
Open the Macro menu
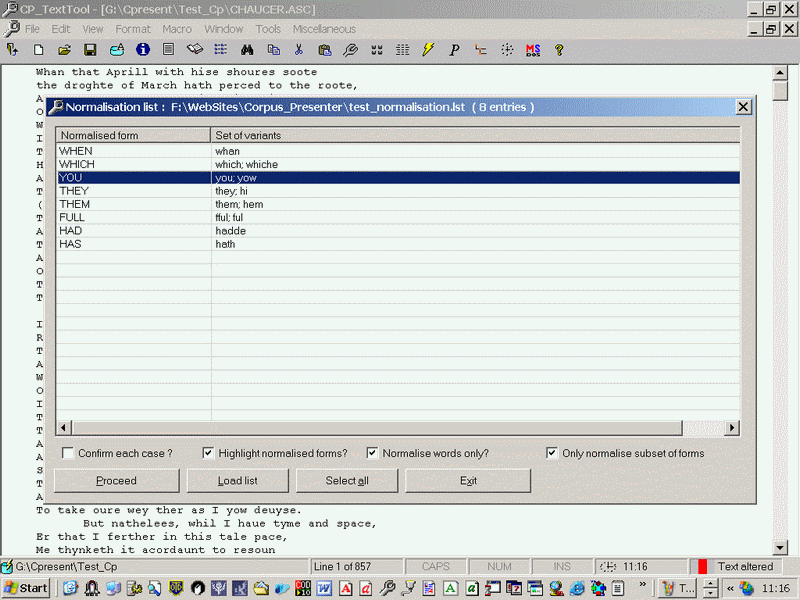177,29
